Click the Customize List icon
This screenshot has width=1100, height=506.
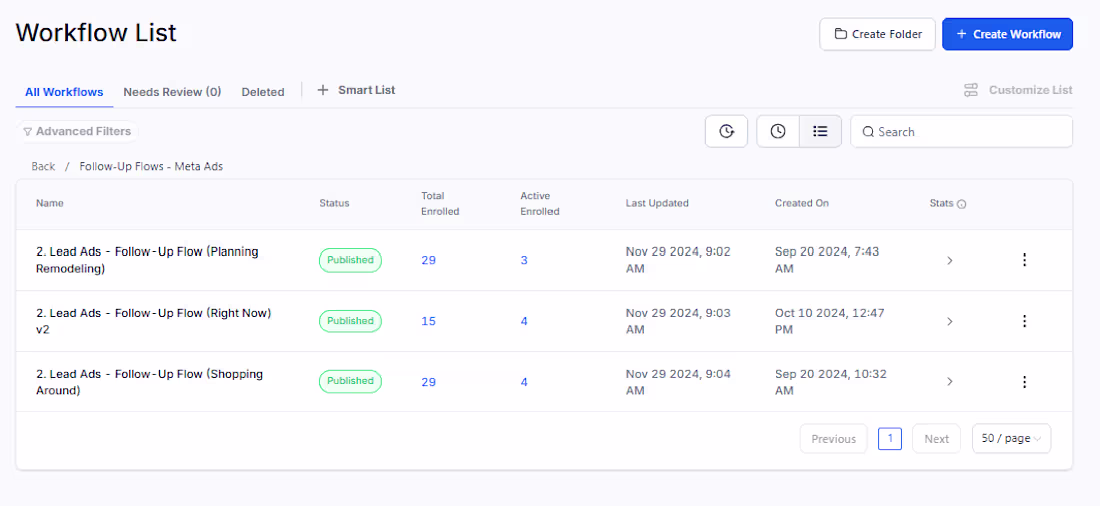pos(971,90)
